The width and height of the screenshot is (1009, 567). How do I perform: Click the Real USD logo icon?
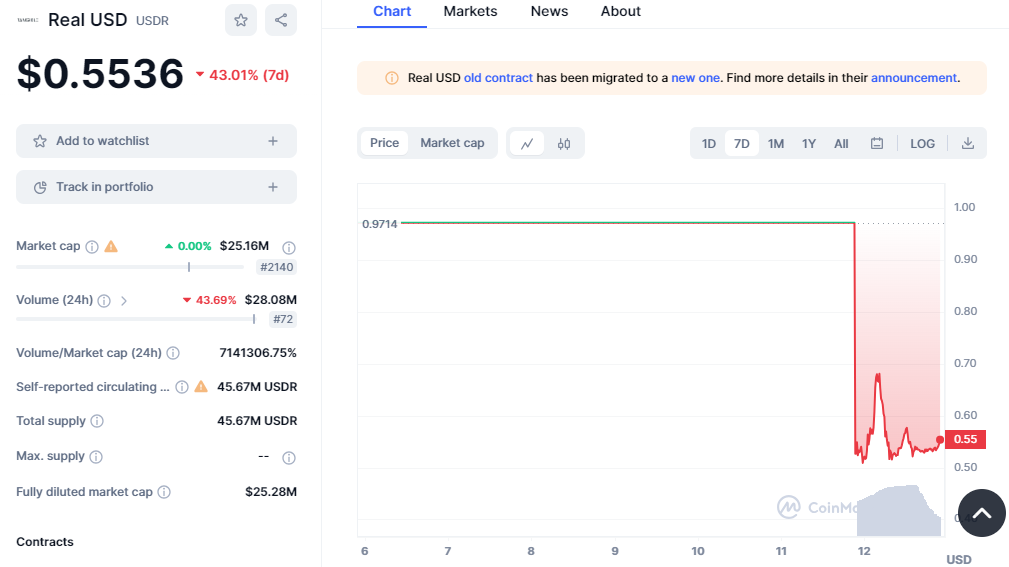pyautogui.click(x=28, y=20)
